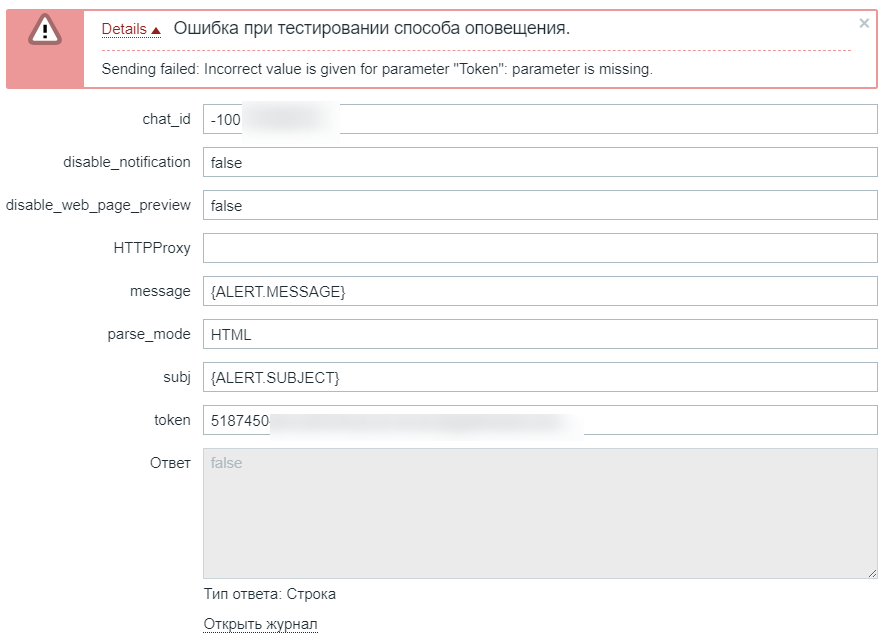Close the error notification banner
The width and height of the screenshot is (887, 643).
tap(864, 23)
